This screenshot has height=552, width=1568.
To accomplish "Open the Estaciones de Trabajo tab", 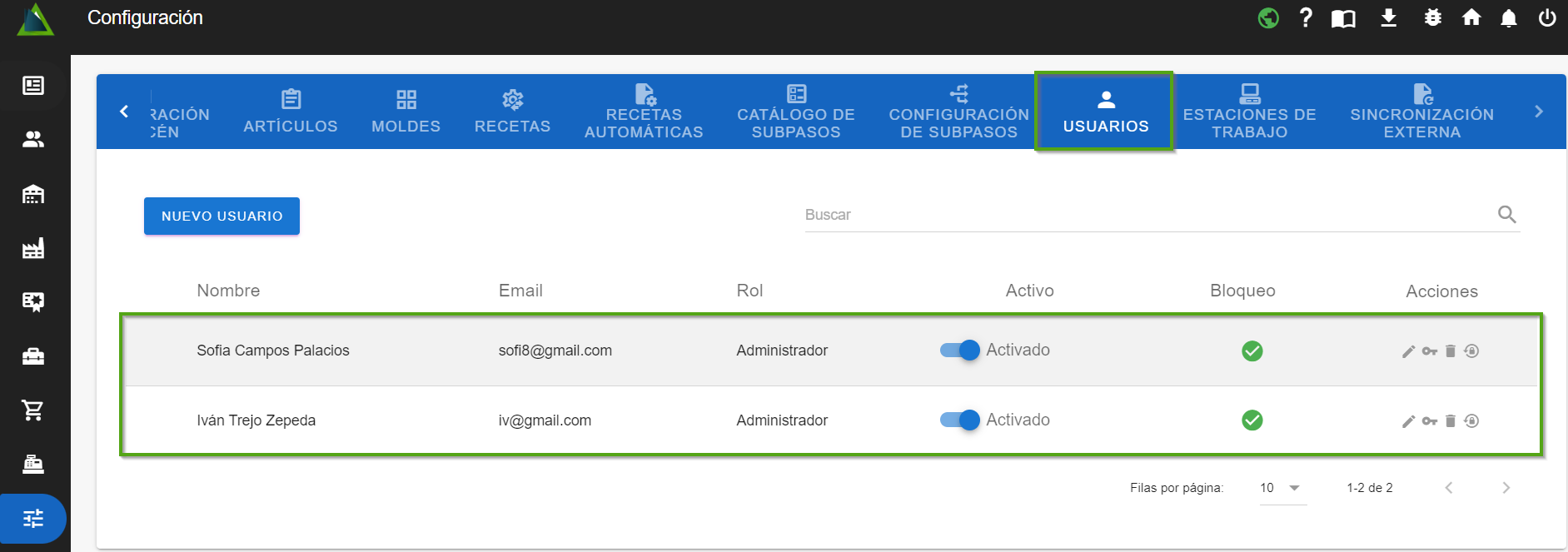I will coord(1249,112).
